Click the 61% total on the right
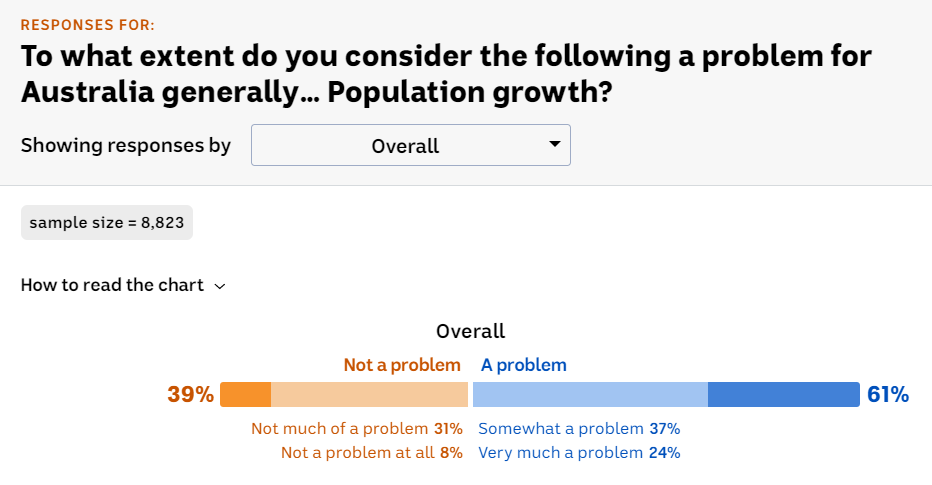 point(888,395)
